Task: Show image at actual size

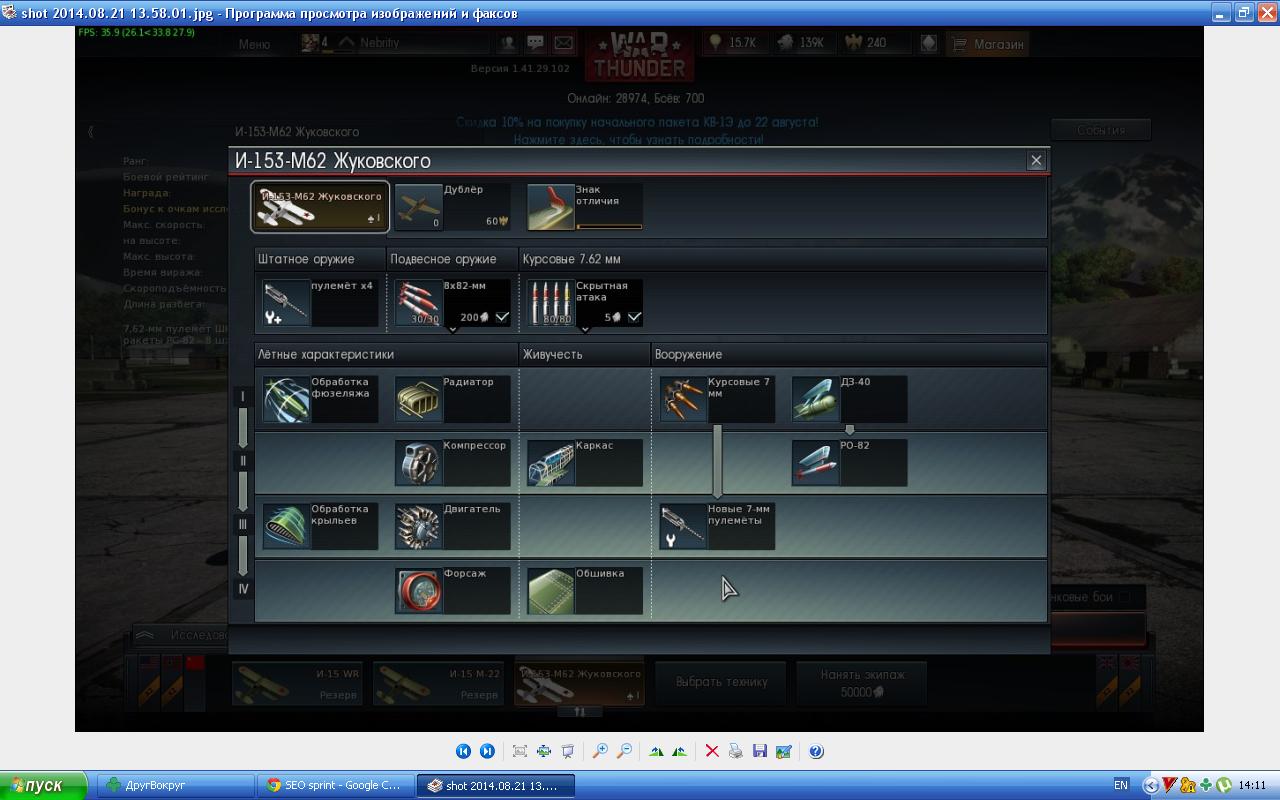Action: [544, 752]
